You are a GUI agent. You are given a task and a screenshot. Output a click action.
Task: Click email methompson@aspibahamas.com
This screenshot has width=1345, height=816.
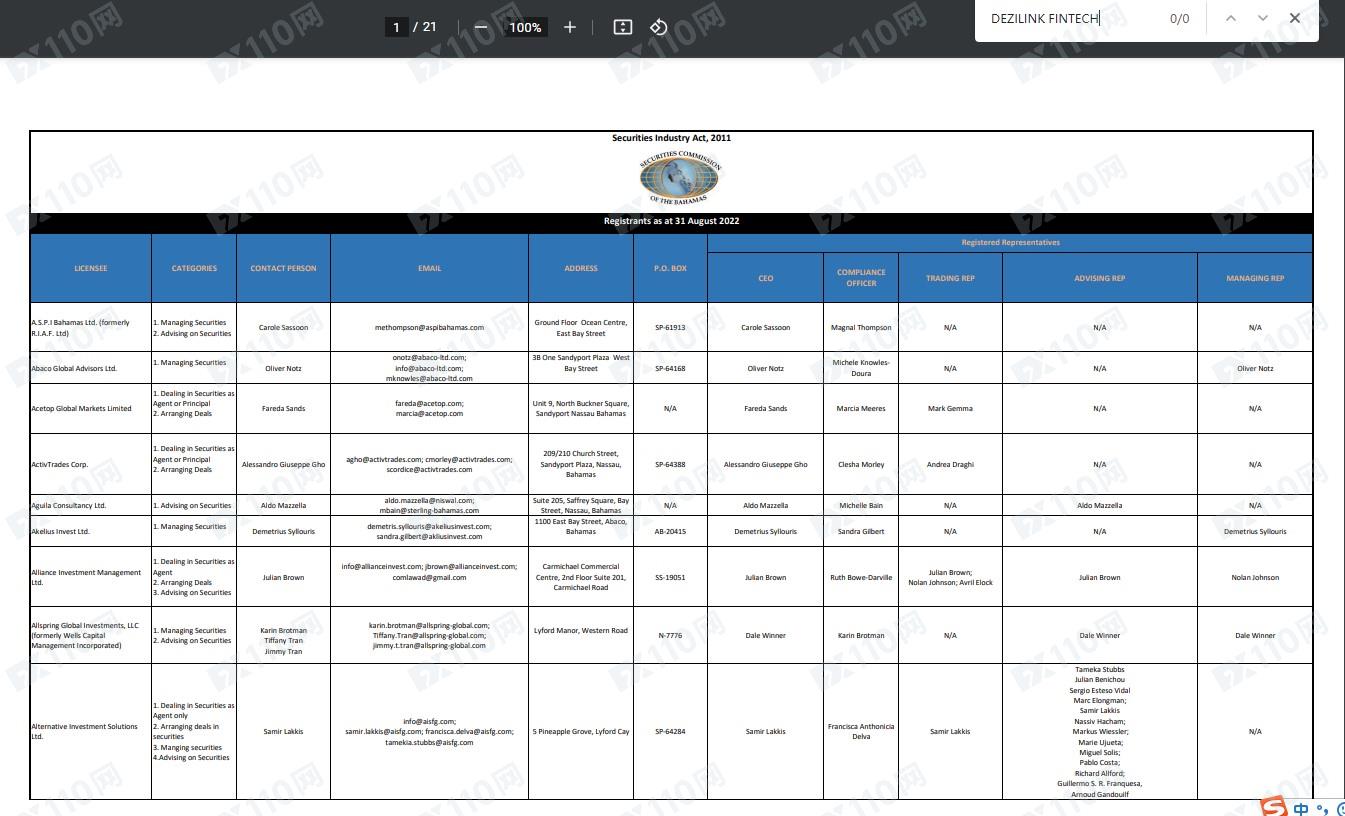coord(429,327)
